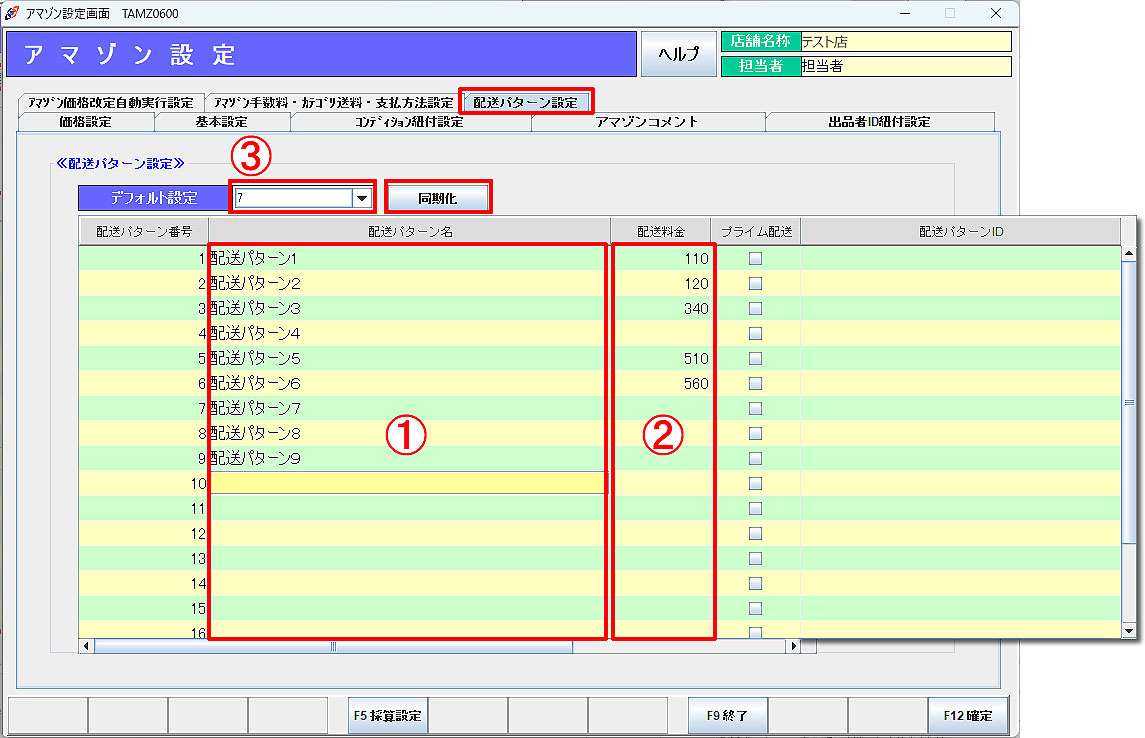
Task: Click the デフォルト設定 combo box field
Action: point(294,198)
